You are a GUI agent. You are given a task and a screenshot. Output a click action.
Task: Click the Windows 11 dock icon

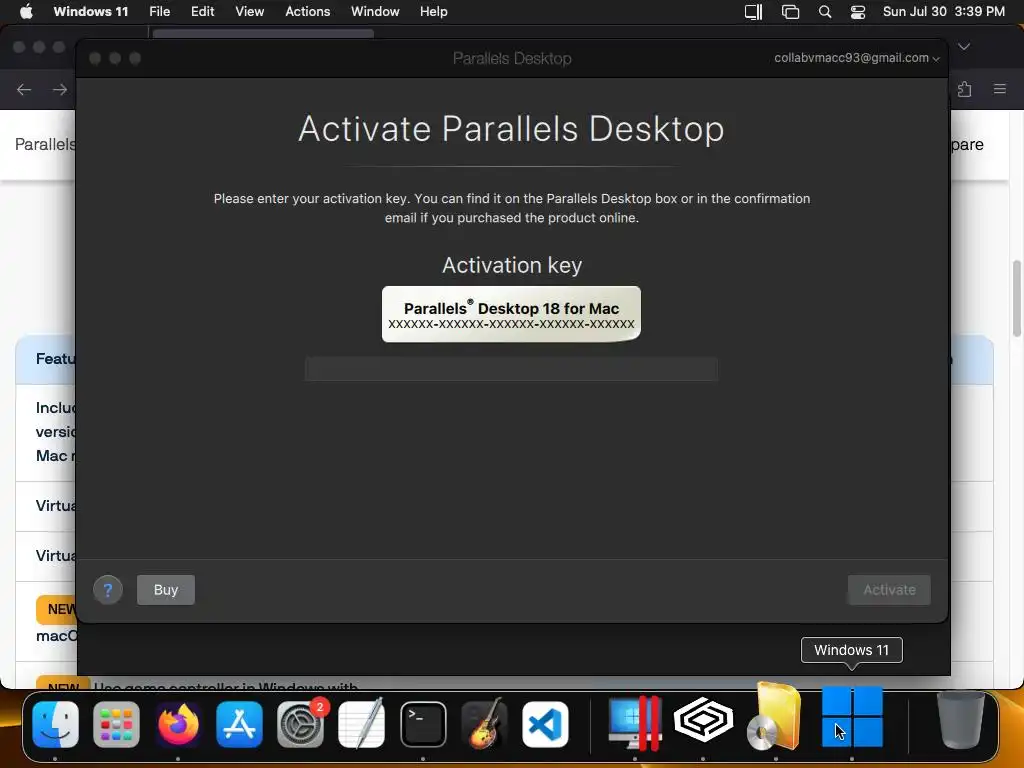[852, 716]
